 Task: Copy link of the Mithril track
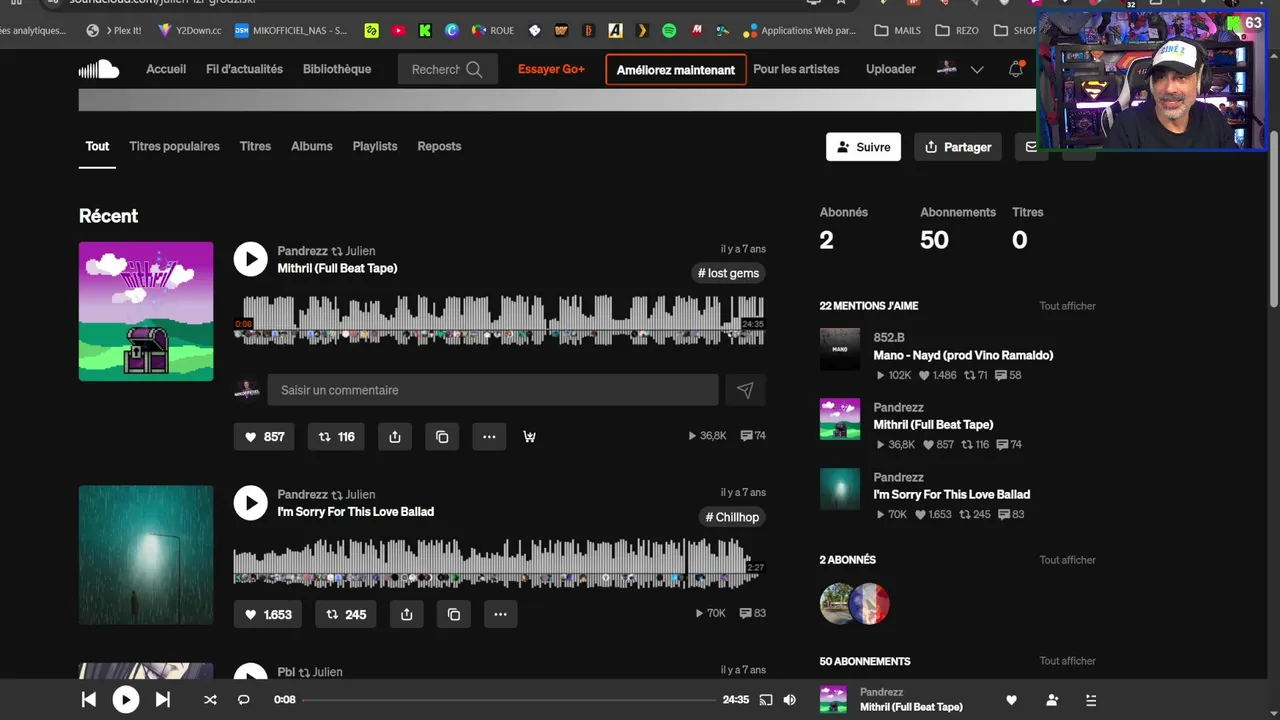[x=442, y=436]
